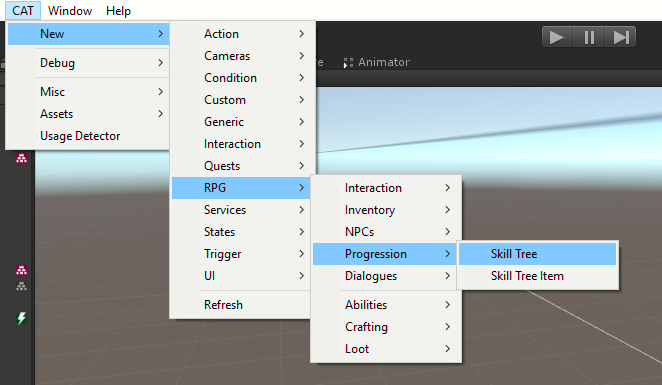Screen dimensions: 662x385
Task: Pause the game with the pause button
Action: click(589, 37)
